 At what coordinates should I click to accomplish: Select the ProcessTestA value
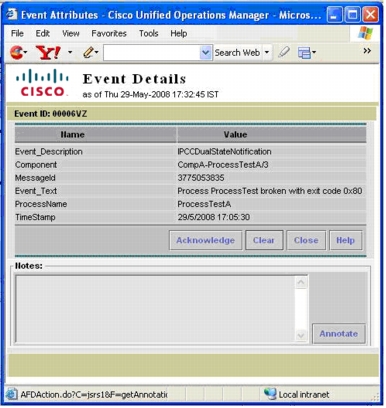pos(204,204)
